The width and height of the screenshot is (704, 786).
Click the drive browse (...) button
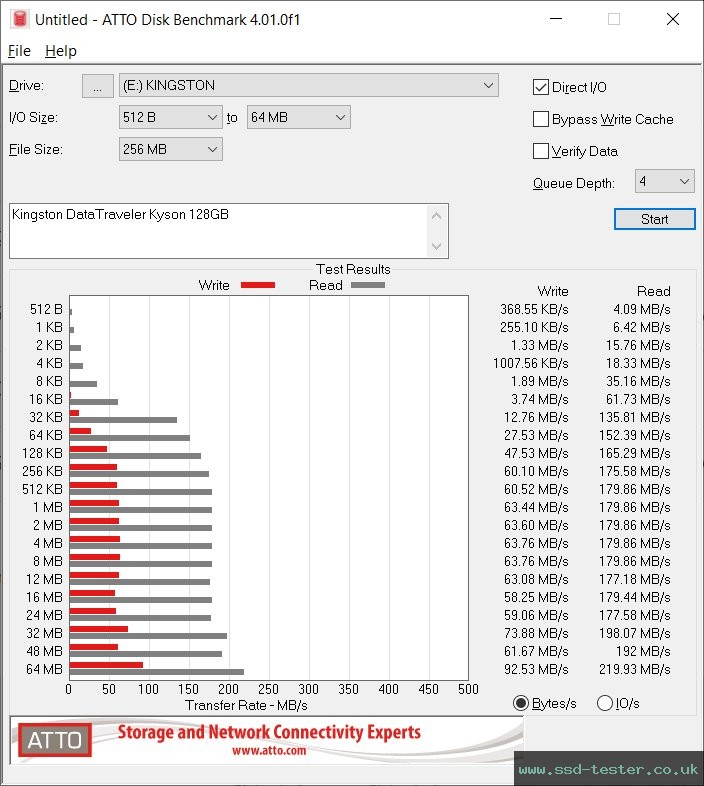click(98, 86)
